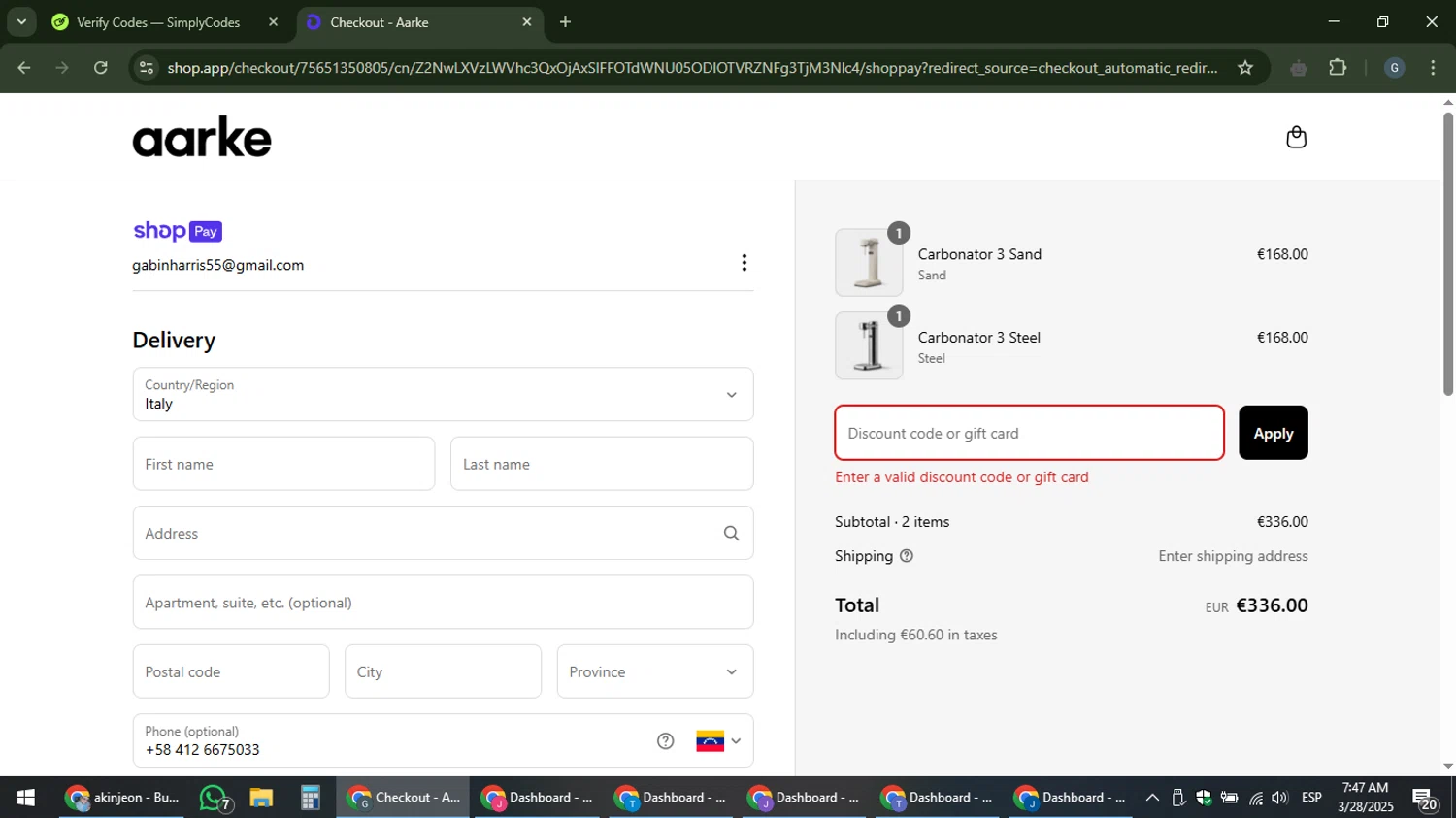Click the gabinharris55@gmail.com email text
This screenshot has width=1456, height=818.
point(217,265)
